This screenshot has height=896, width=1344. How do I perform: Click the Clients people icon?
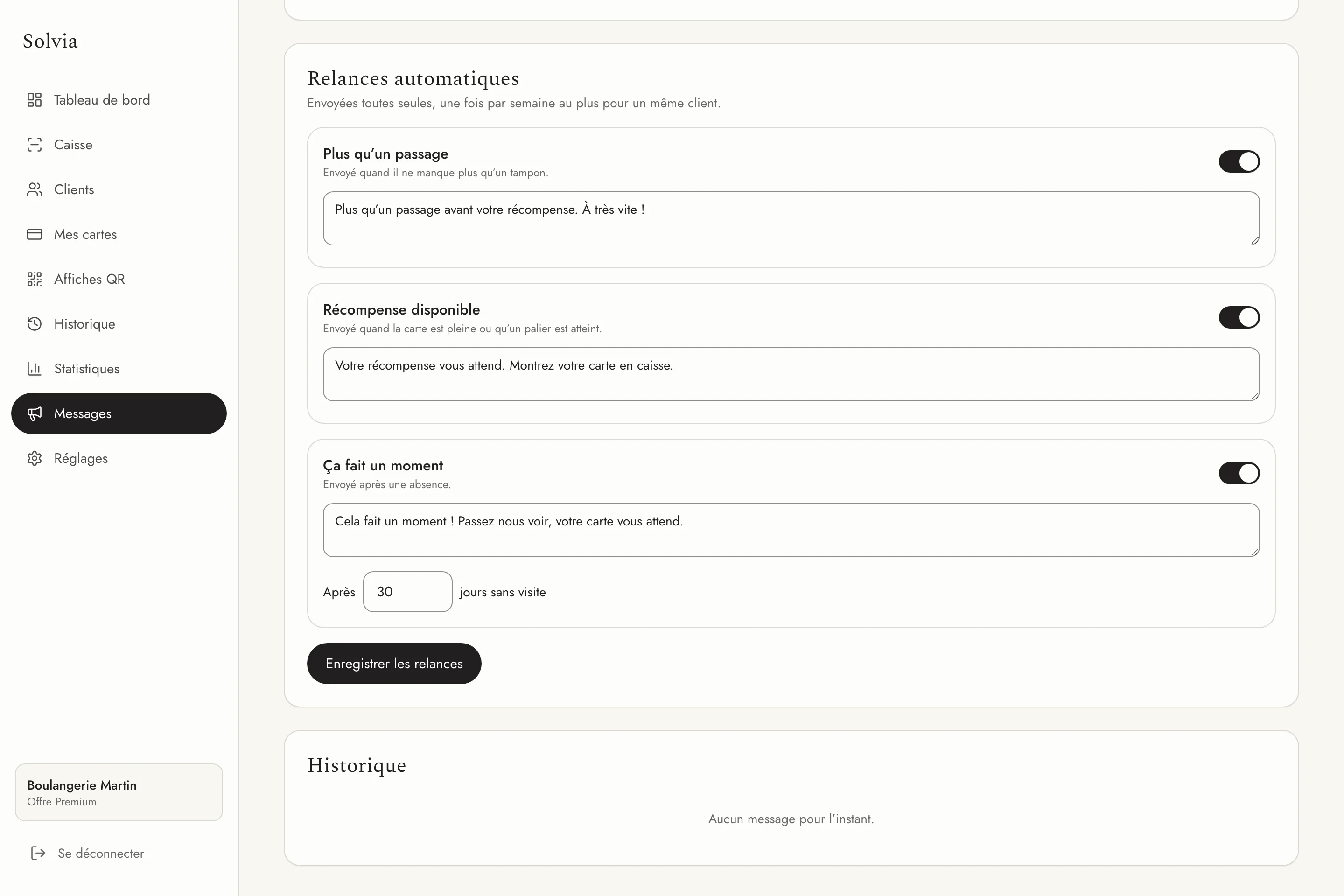34,190
